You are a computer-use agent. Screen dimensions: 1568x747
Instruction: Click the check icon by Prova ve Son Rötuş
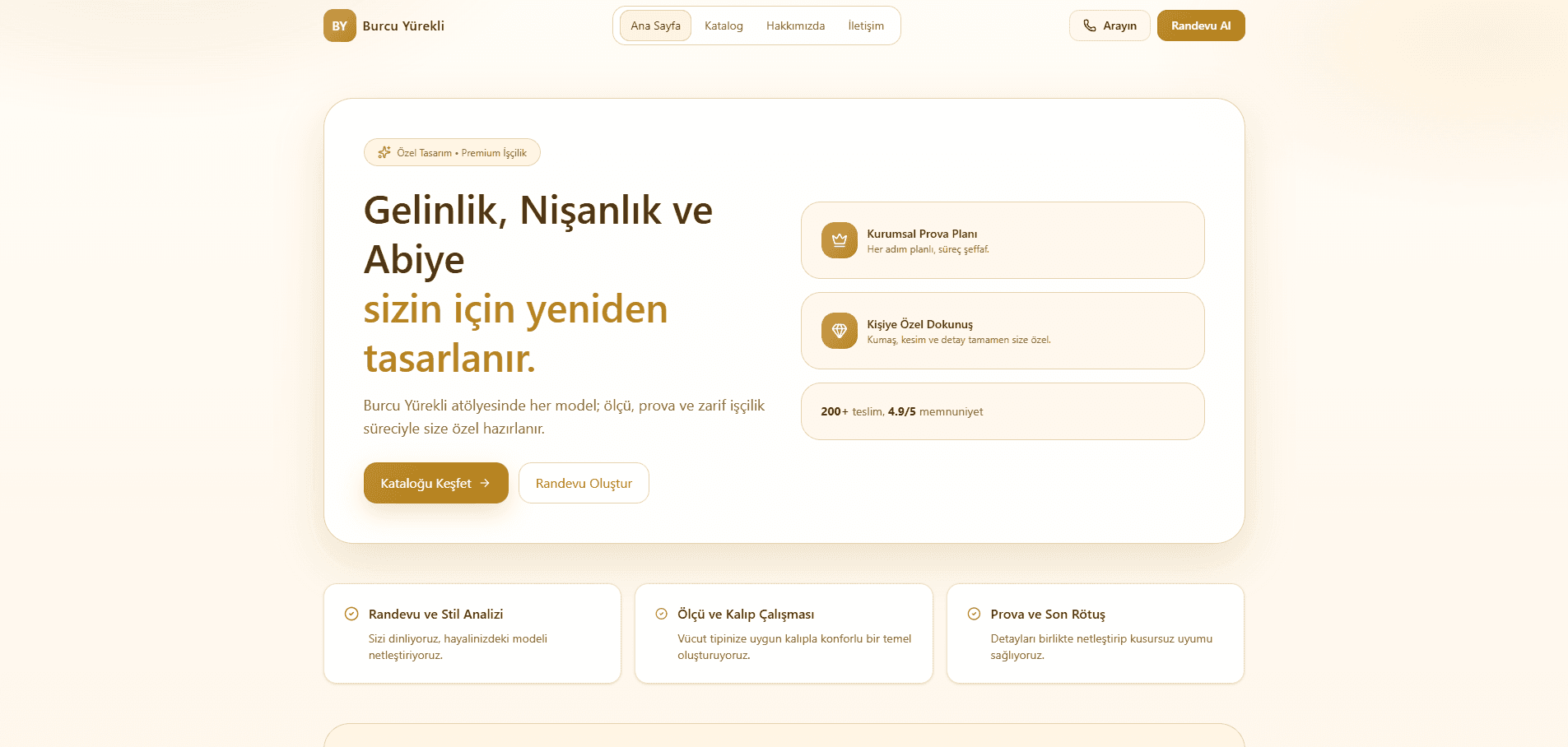pyautogui.click(x=973, y=613)
